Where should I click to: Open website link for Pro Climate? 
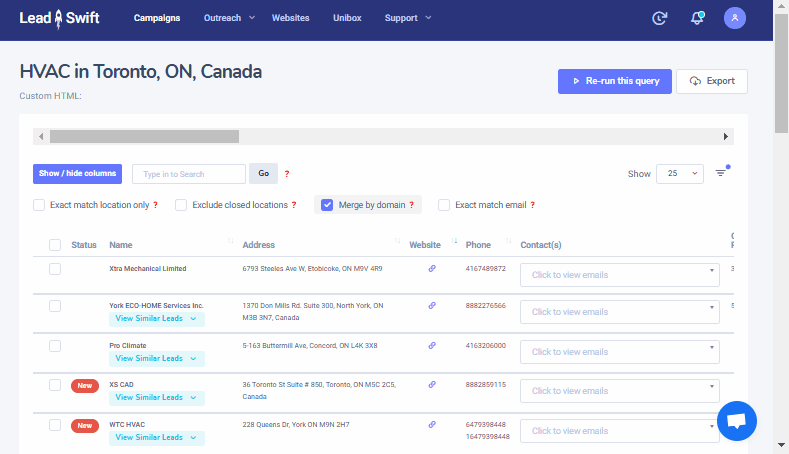[432, 346]
